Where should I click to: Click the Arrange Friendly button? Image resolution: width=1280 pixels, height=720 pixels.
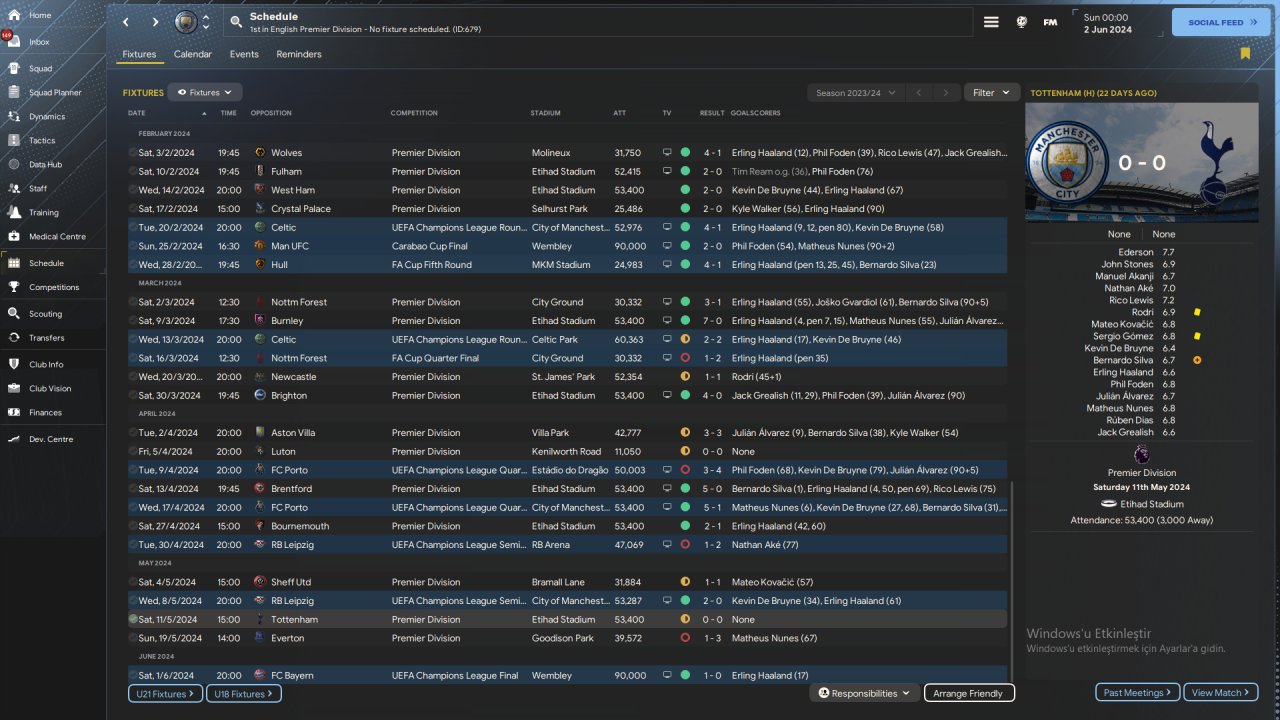pos(969,693)
